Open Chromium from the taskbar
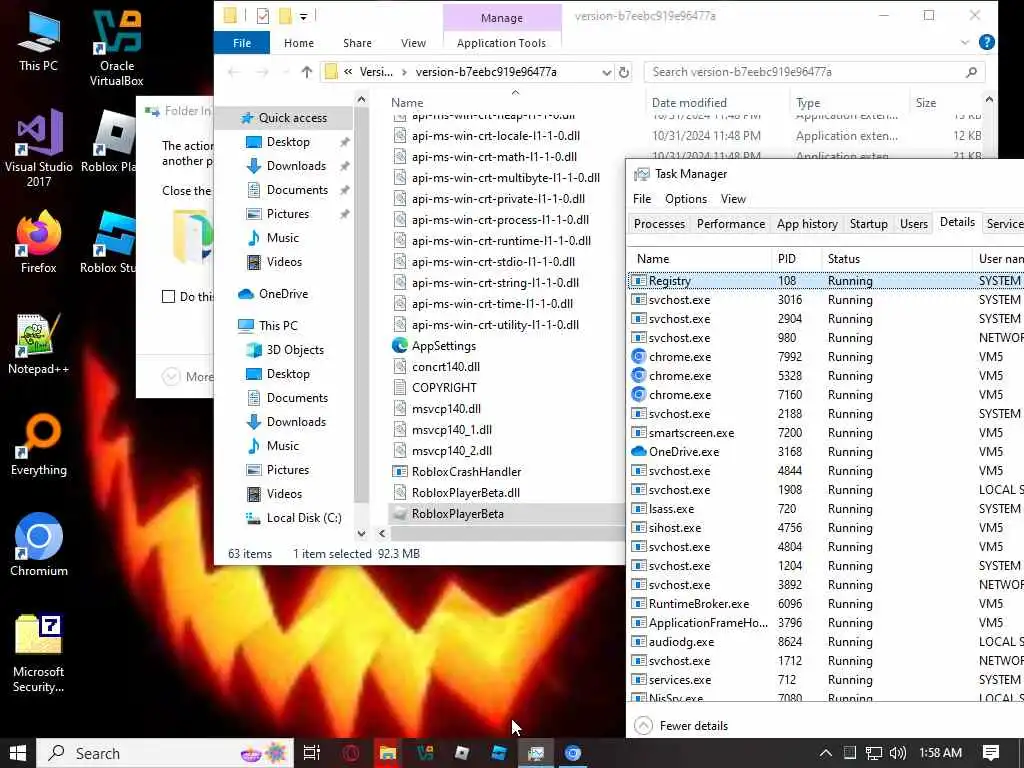1024x768 pixels. 573,753
